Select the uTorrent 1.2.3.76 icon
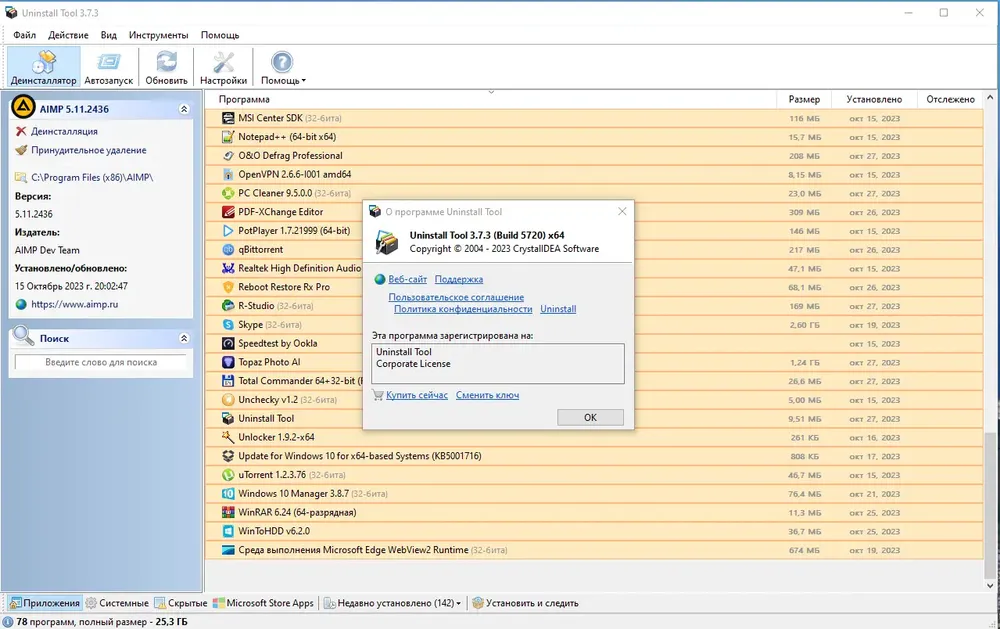 228,475
